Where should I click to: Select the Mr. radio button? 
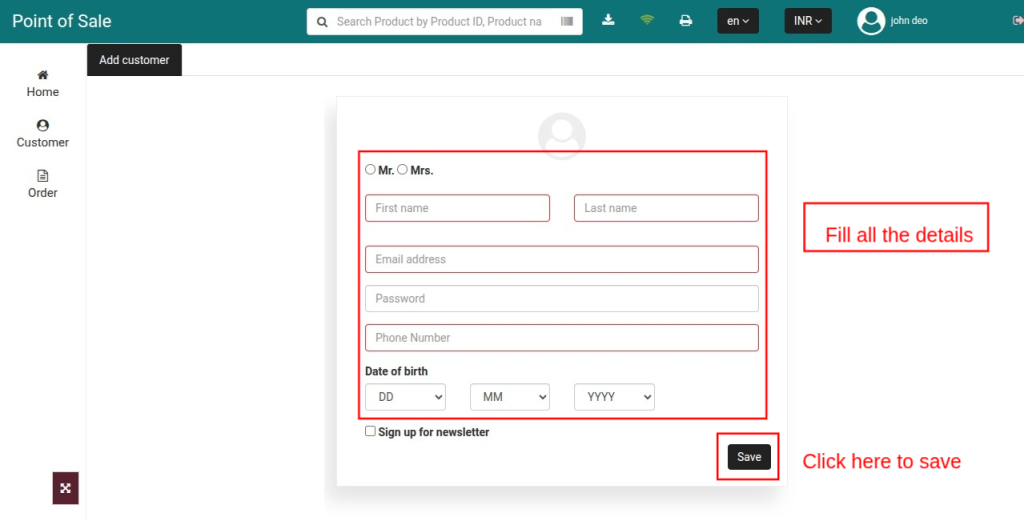coord(370,170)
